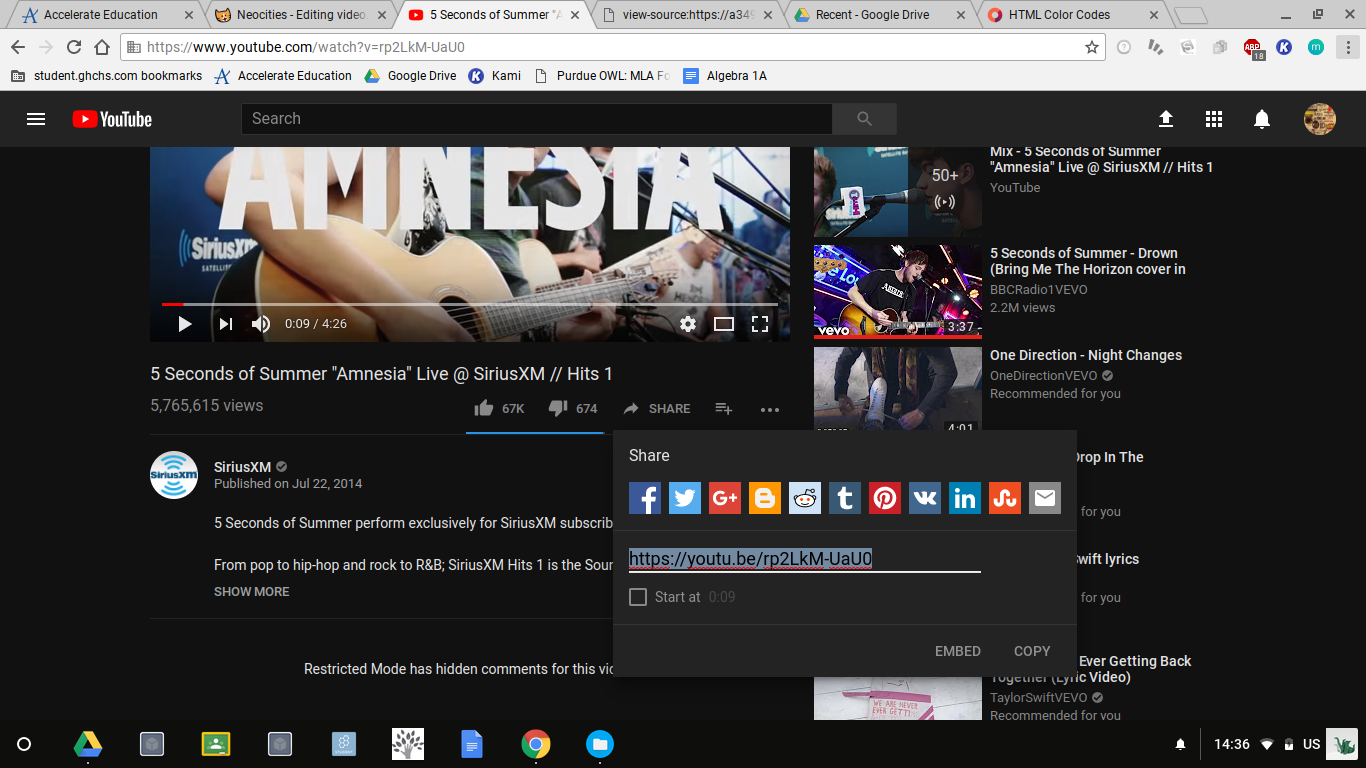Open the Google Drive bookmark

[x=410, y=75]
